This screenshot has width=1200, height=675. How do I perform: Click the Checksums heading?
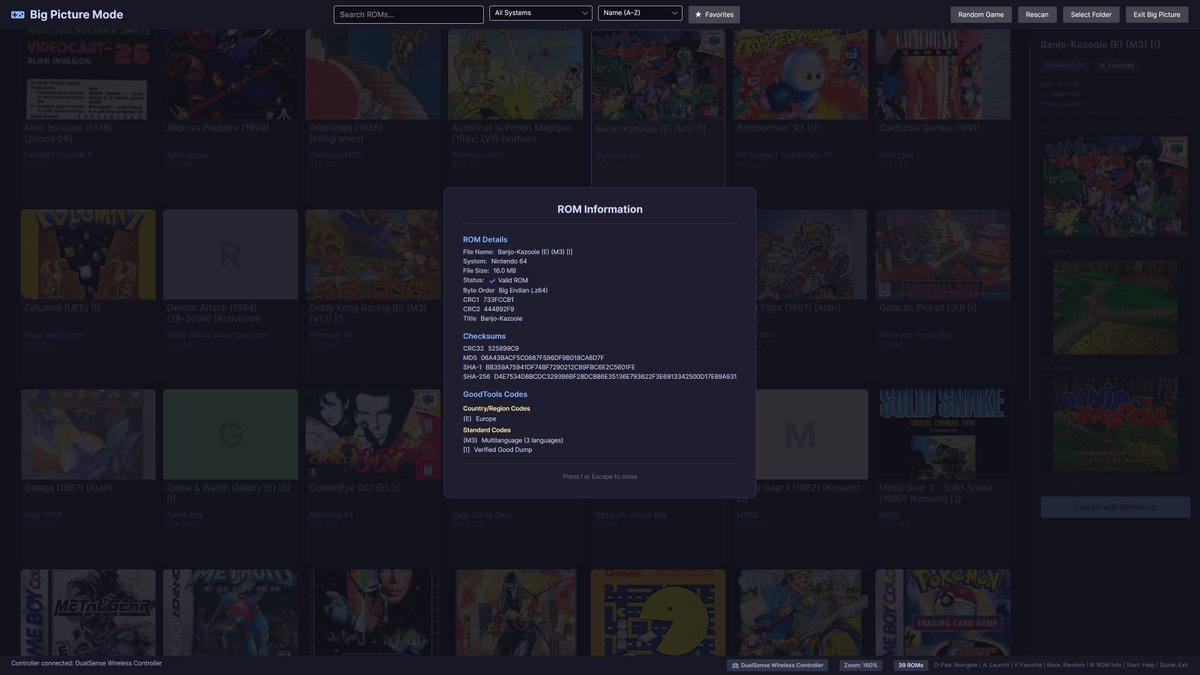point(484,336)
